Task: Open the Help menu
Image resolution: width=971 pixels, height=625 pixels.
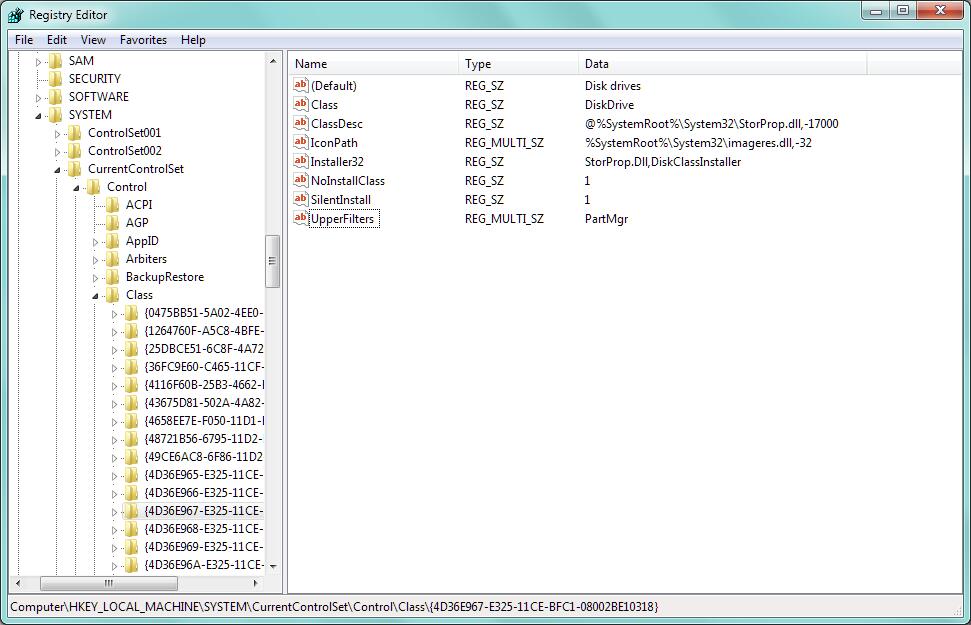Action: (x=193, y=40)
